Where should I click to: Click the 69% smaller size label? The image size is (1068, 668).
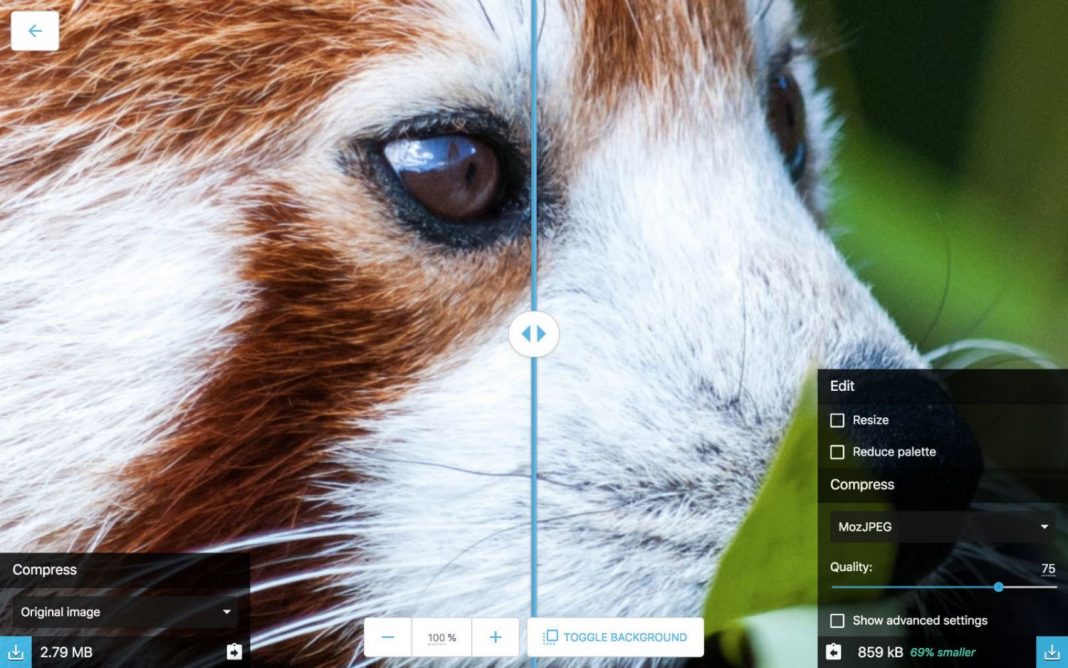point(942,652)
